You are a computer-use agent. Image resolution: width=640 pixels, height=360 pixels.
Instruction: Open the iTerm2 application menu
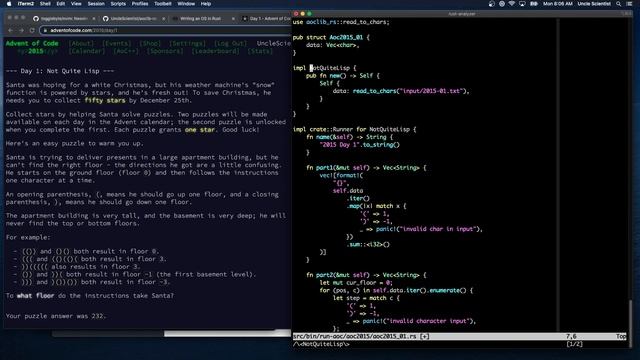click(25, 4)
